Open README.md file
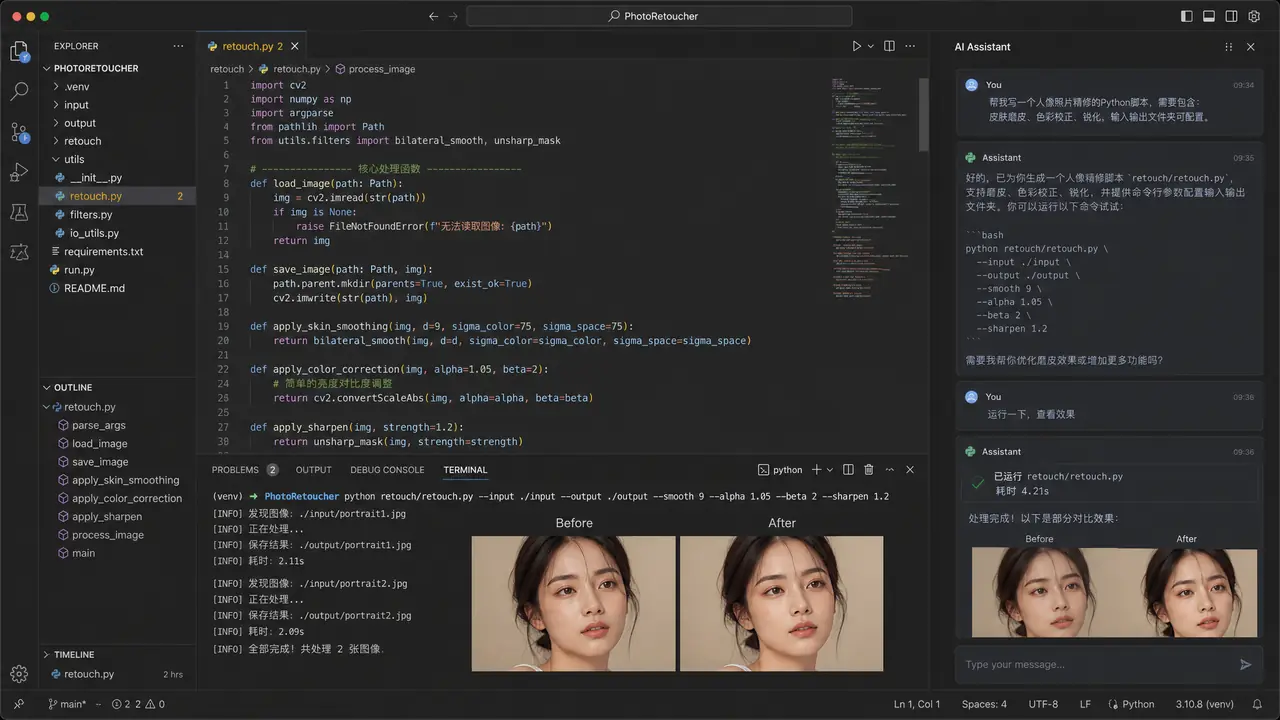1280x720 pixels. 118,288
